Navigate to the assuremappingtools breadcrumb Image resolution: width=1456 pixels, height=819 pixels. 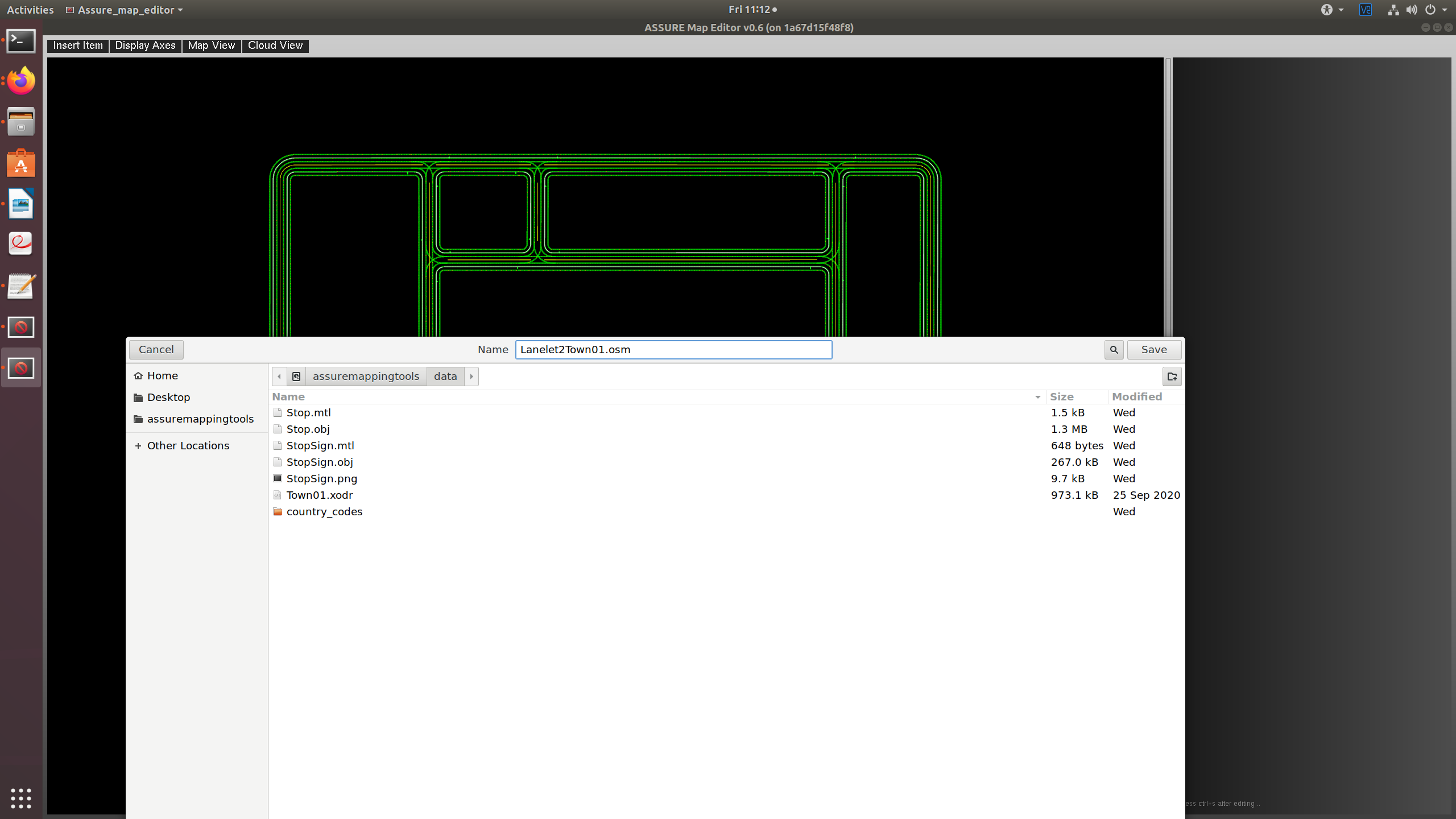(x=366, y=376)
